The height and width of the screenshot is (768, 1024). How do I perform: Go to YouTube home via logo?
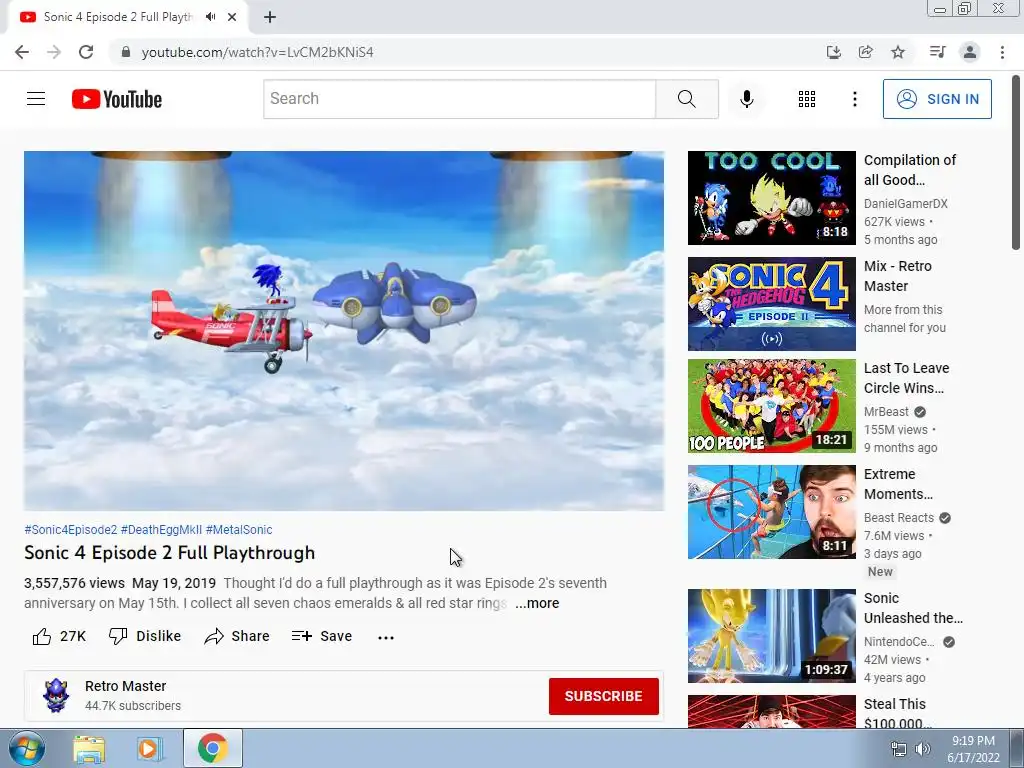(x=117, y=99)
